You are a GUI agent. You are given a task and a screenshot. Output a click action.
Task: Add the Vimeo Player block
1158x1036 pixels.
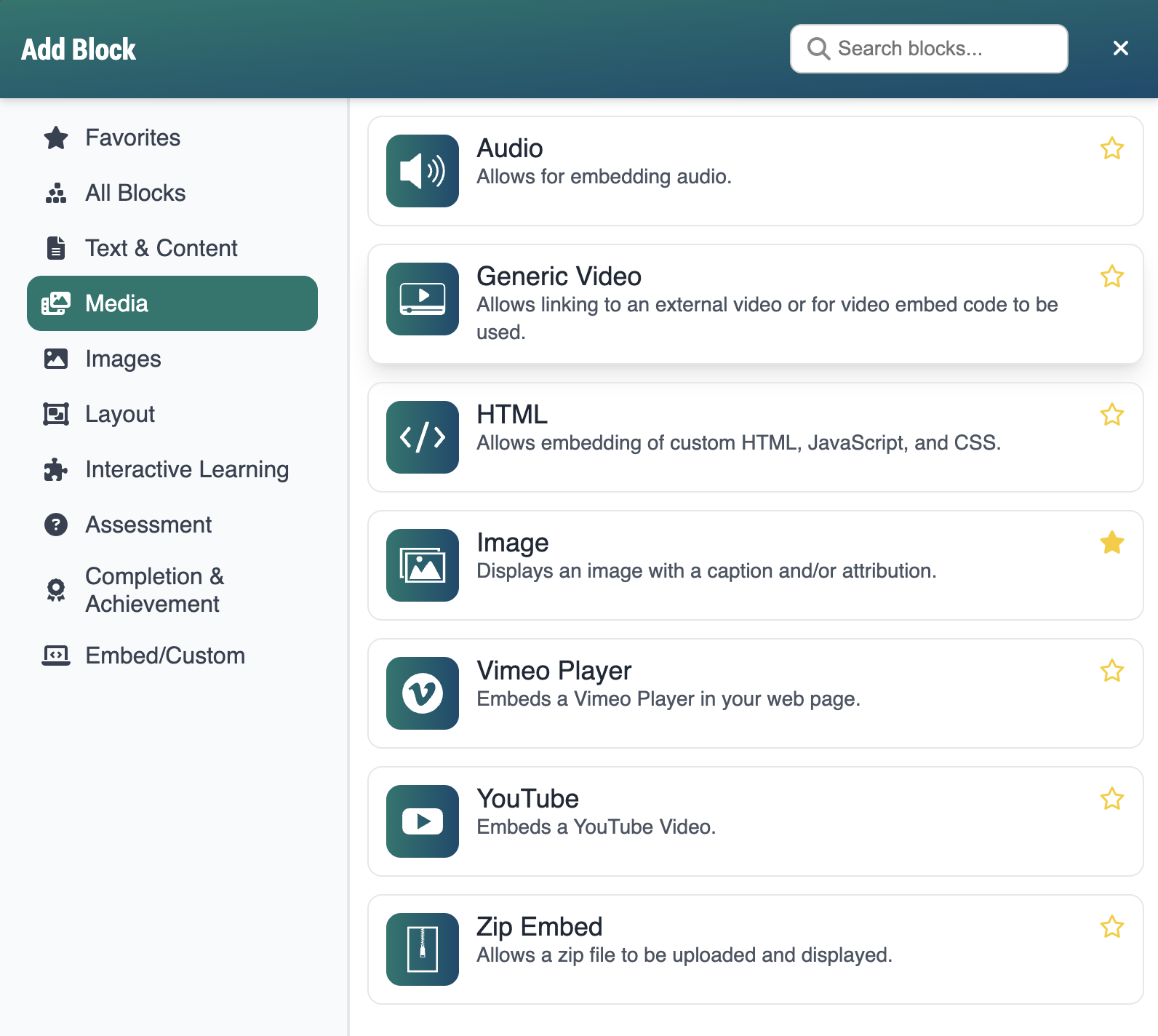pyautogui.click(x=756, y=693)
